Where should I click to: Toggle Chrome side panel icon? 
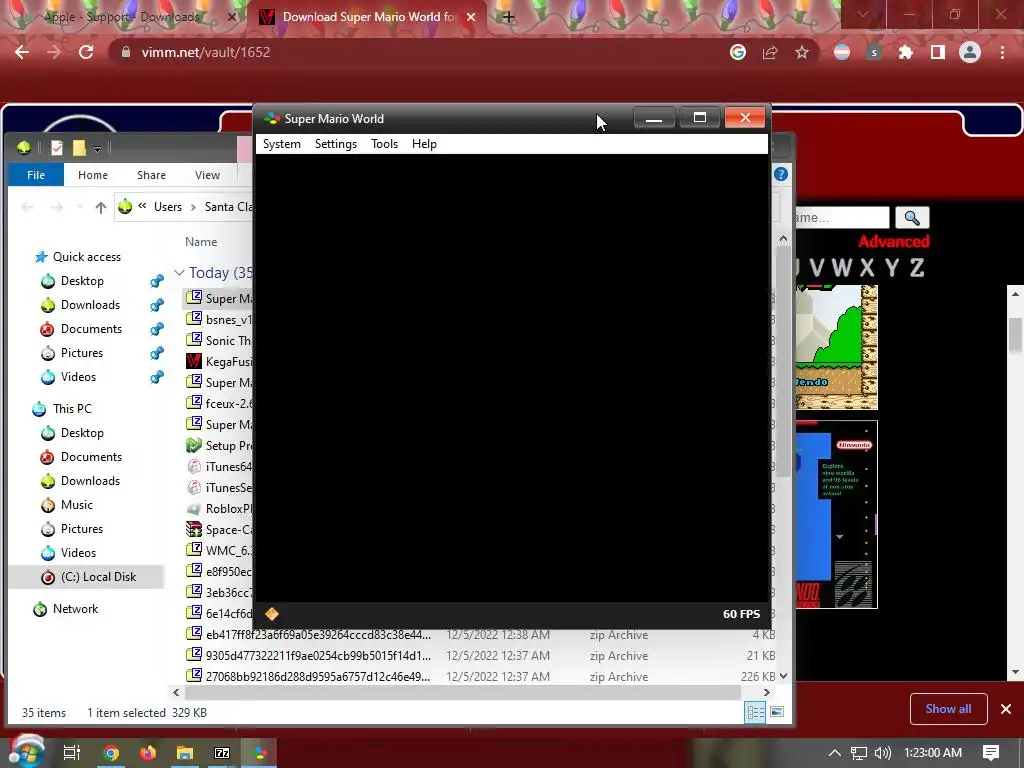coord(938,52)
